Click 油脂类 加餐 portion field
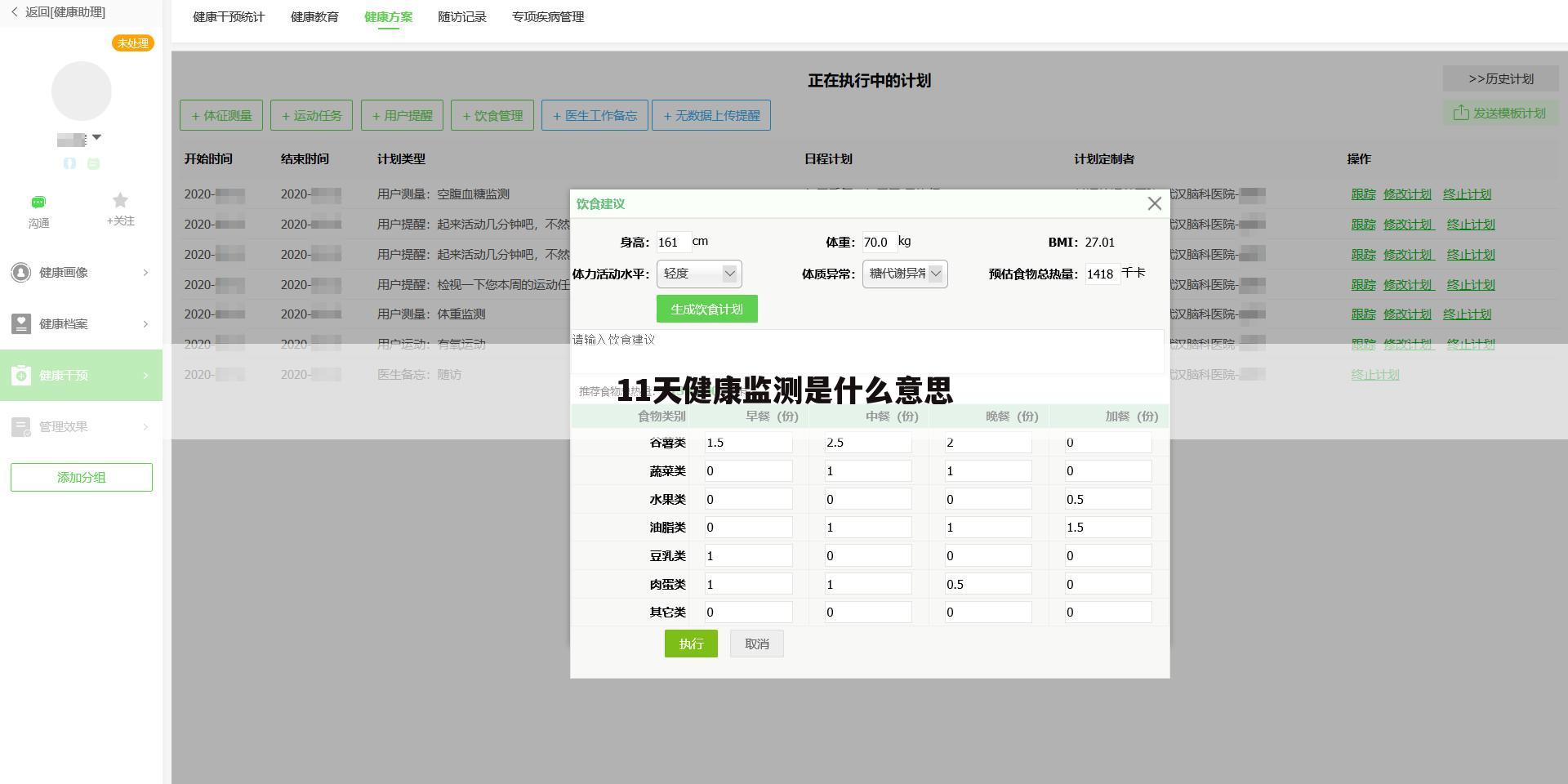The height and width of the screenshot is (784, 1568). click(x=1108, y=527)
